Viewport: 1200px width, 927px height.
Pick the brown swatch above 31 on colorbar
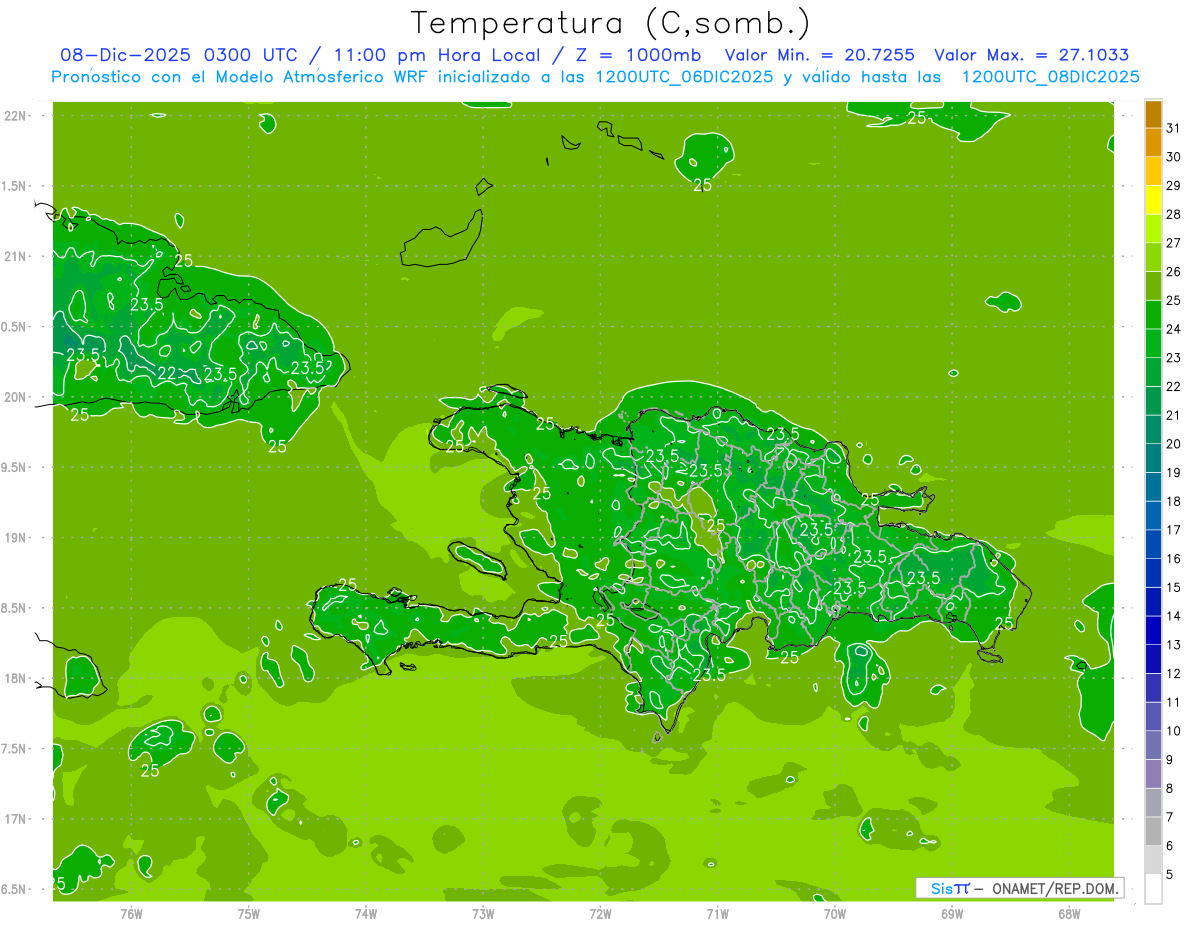coord(1153,114)
